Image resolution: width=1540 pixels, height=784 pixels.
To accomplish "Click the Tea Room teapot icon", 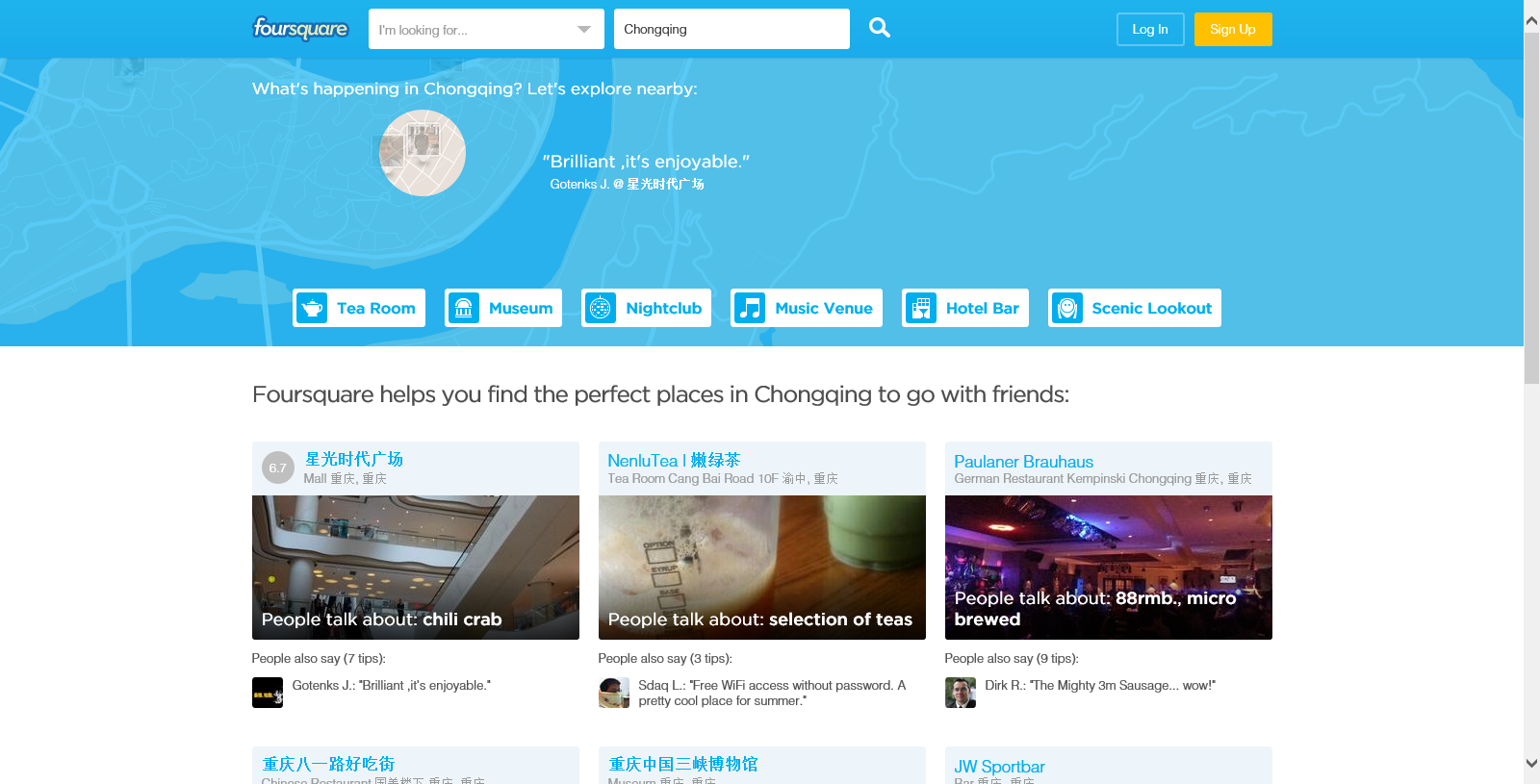I will coord(312,308).
